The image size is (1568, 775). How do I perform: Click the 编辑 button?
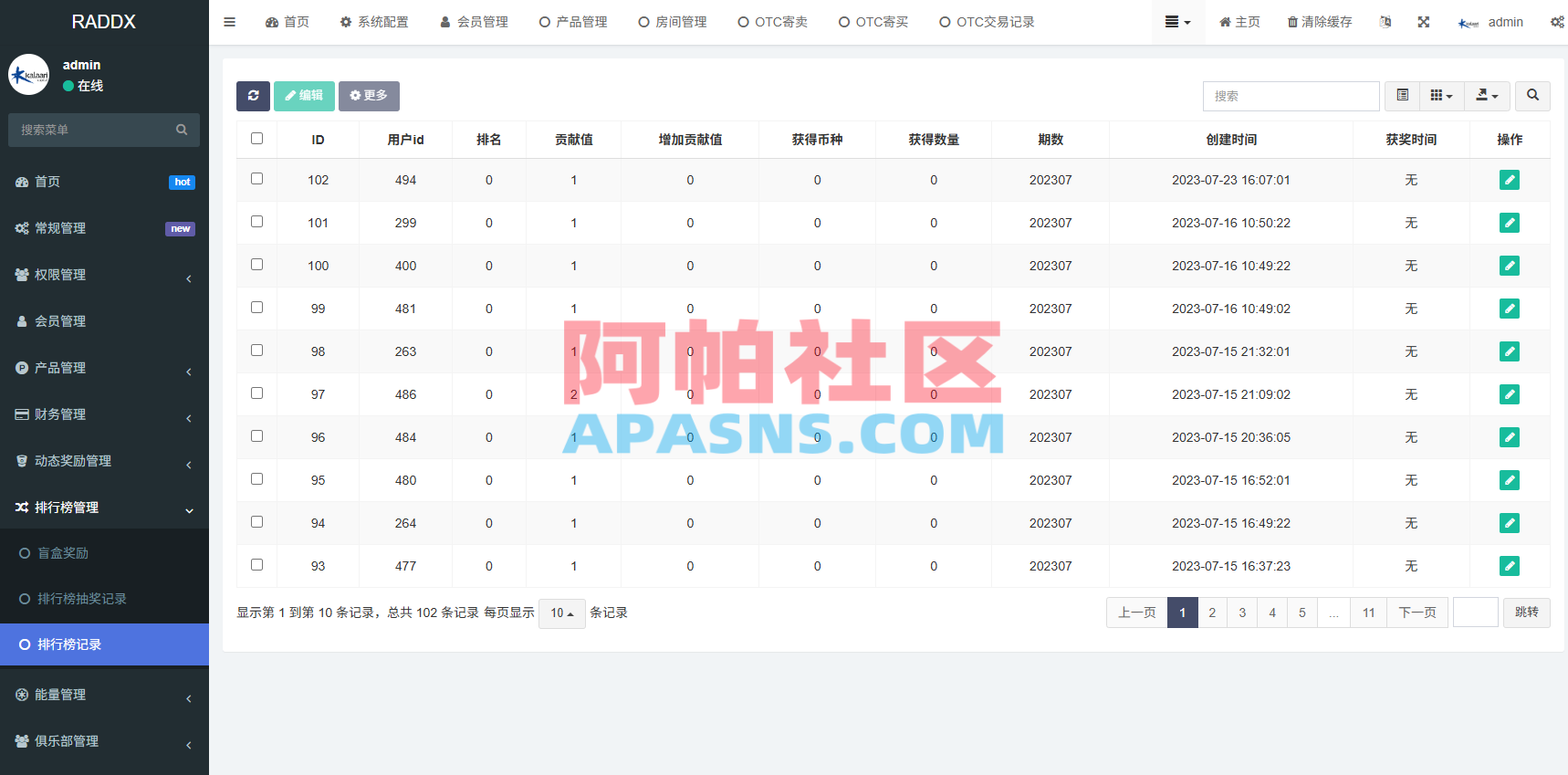304,96
